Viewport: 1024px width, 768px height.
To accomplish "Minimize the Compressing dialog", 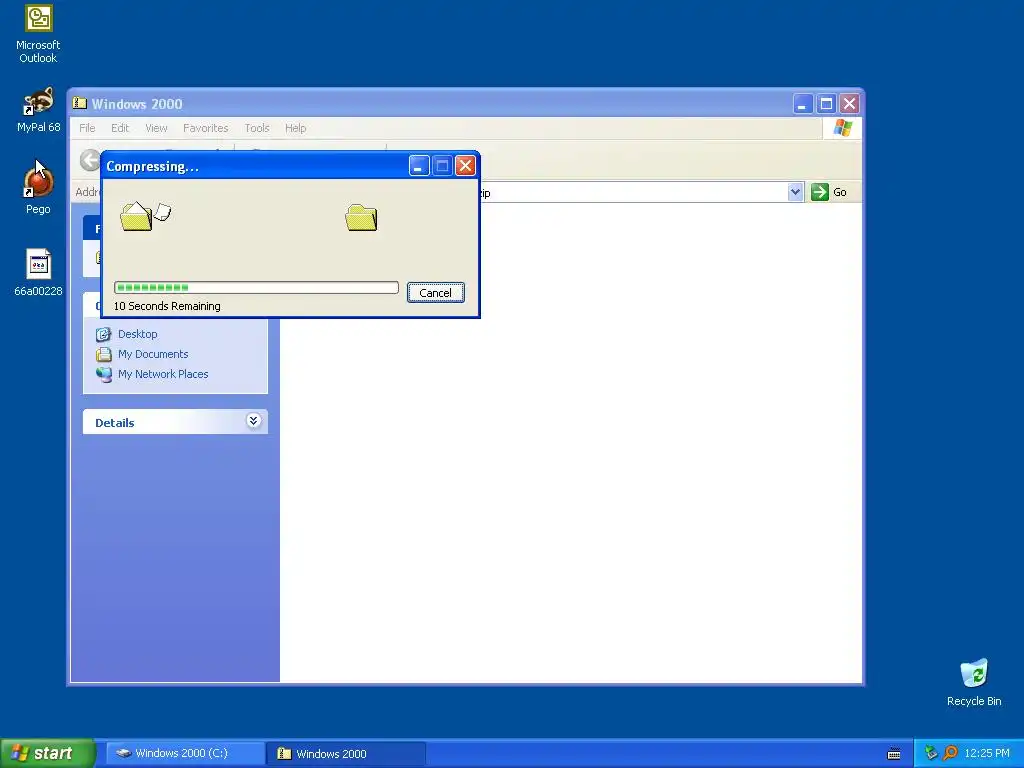I will coord(419,166).
